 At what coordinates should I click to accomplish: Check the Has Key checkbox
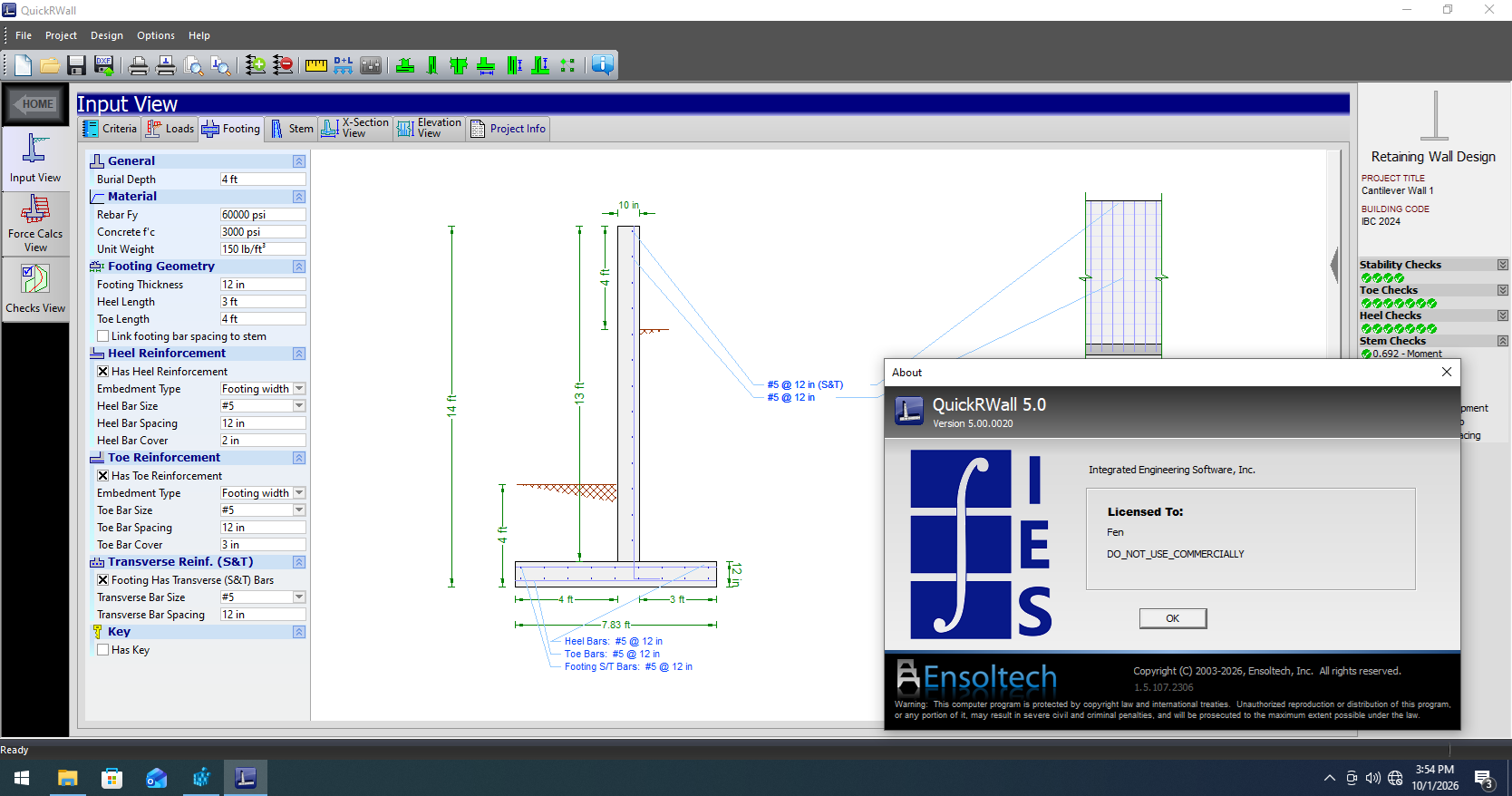[x=102, y=650]
